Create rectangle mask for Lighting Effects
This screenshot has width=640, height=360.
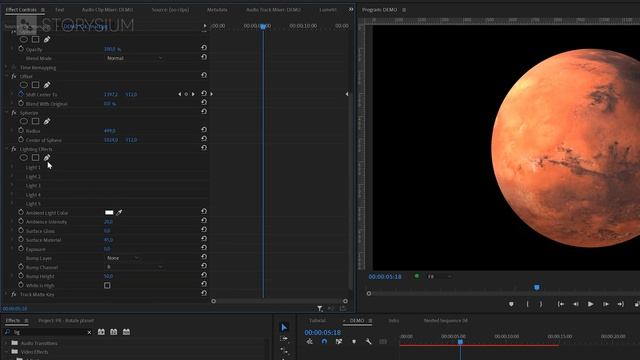click(36, 158)
